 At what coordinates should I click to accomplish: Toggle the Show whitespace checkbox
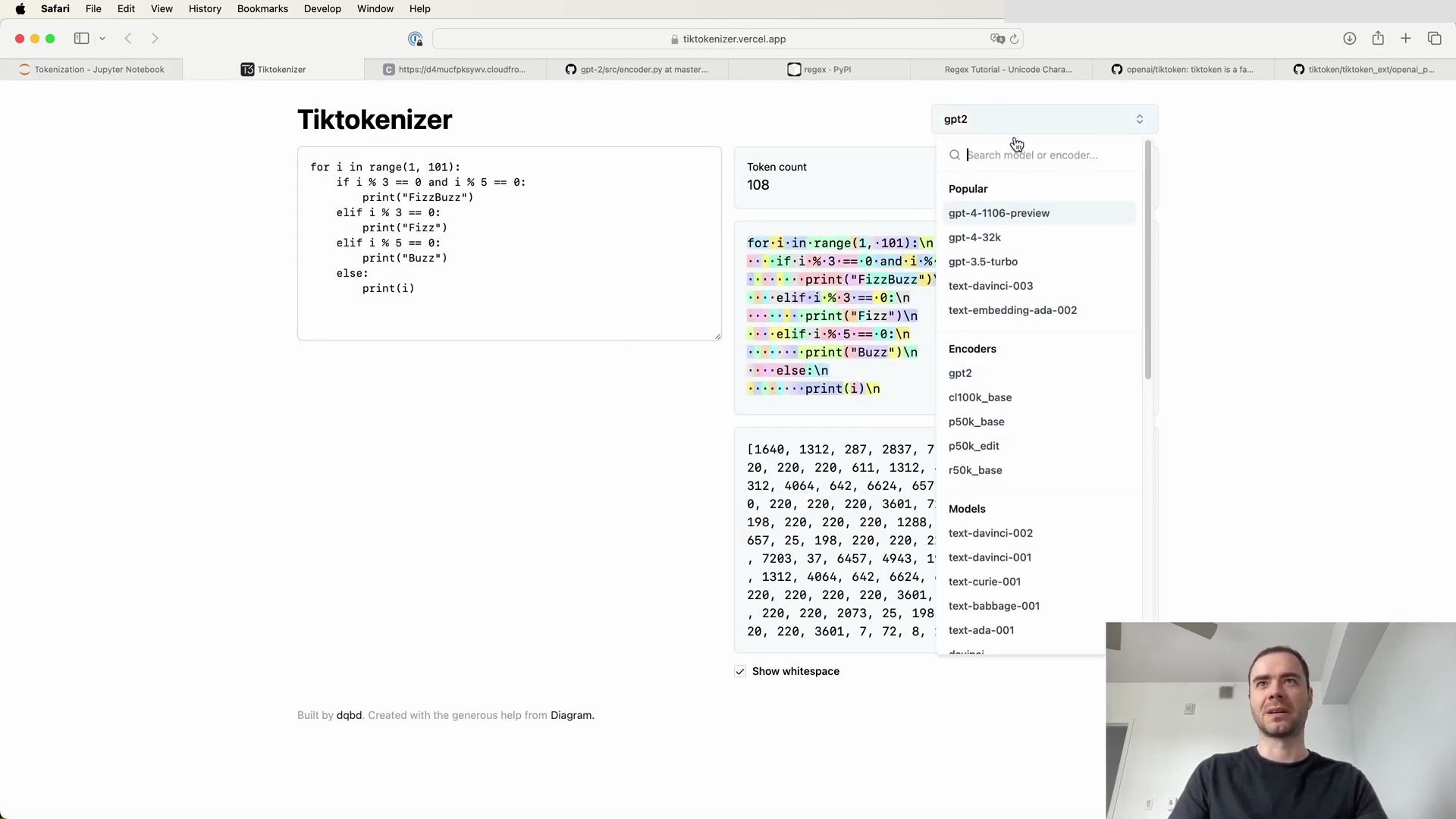point(740,671)
